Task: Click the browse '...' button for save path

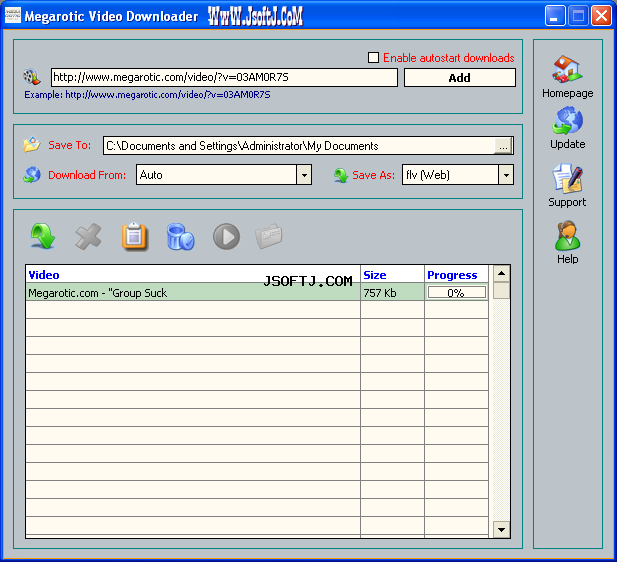Action: coord(503,146)
